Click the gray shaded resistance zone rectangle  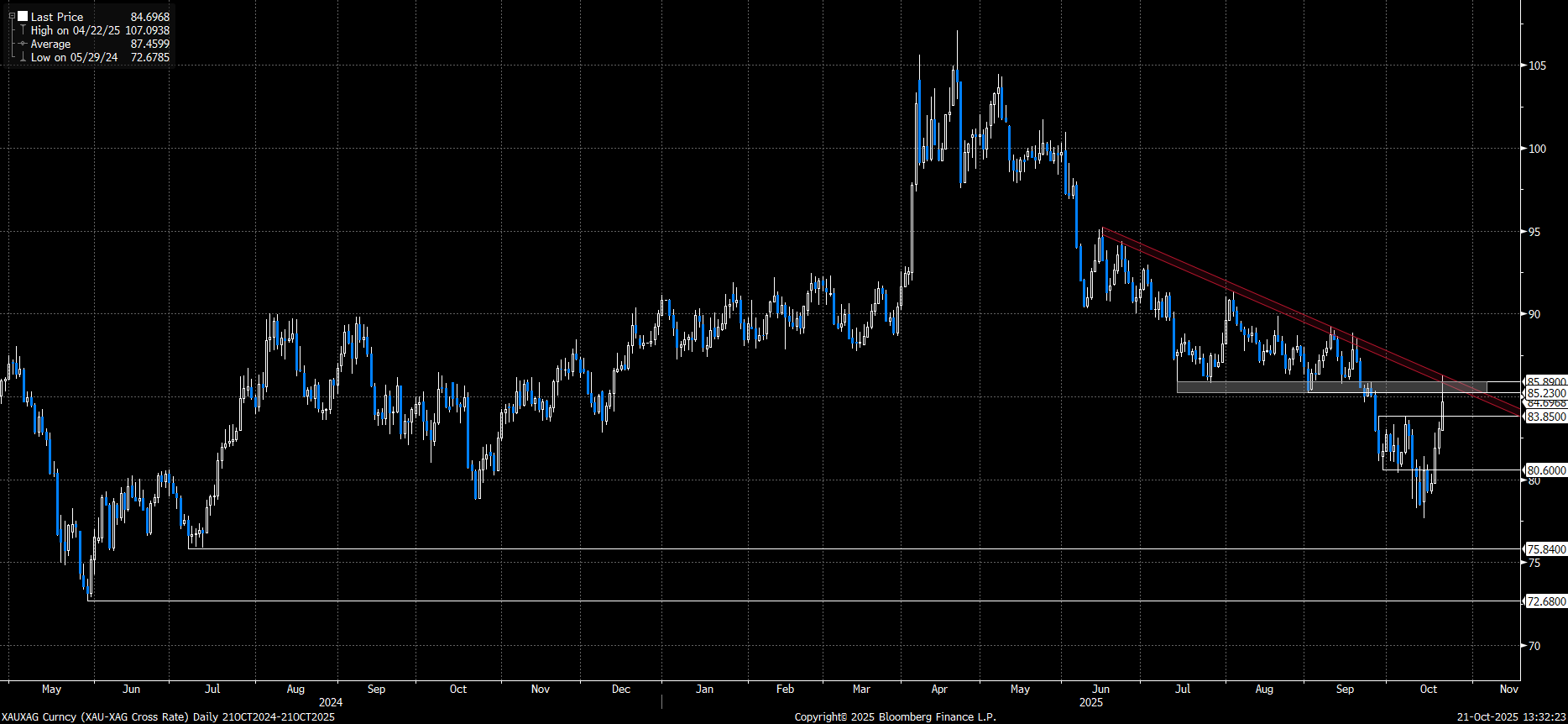(1259, 387)
